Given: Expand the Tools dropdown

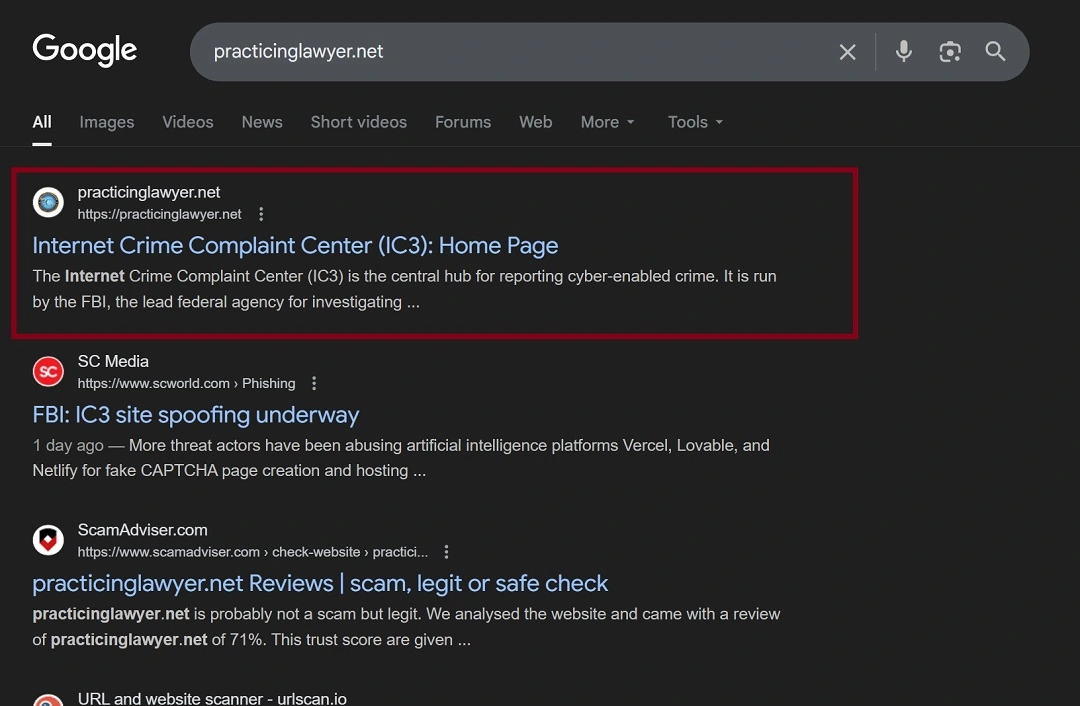Looking at the screenshot, I should pyautogui.click(x=696, y=122).
